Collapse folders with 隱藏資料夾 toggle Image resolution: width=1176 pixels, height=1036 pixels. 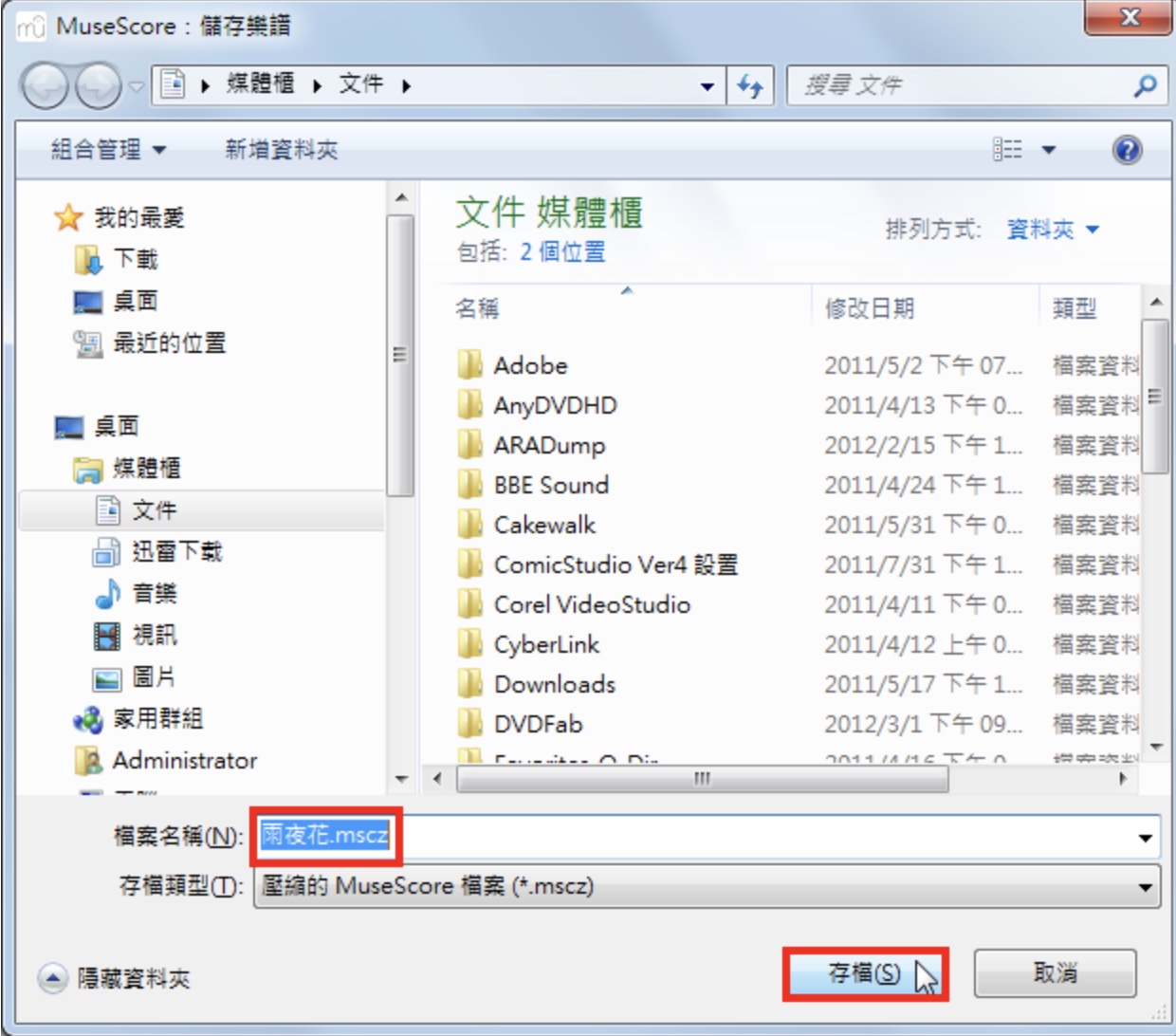[x=115, y=978]
